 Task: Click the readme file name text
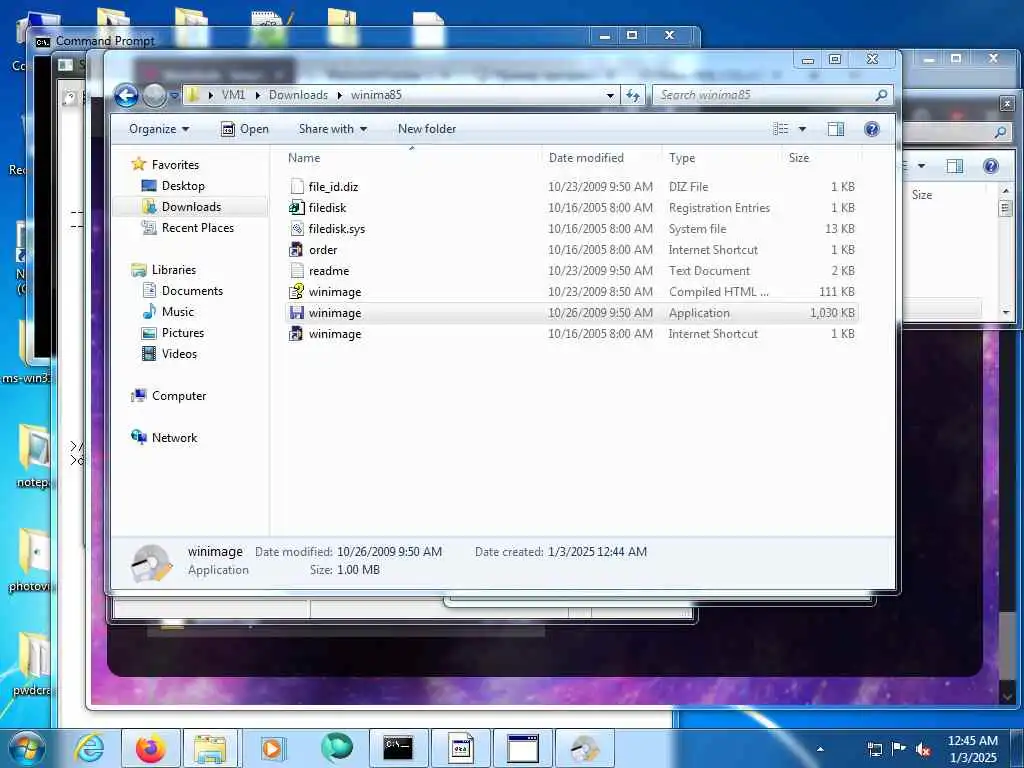tap(328, 271)
